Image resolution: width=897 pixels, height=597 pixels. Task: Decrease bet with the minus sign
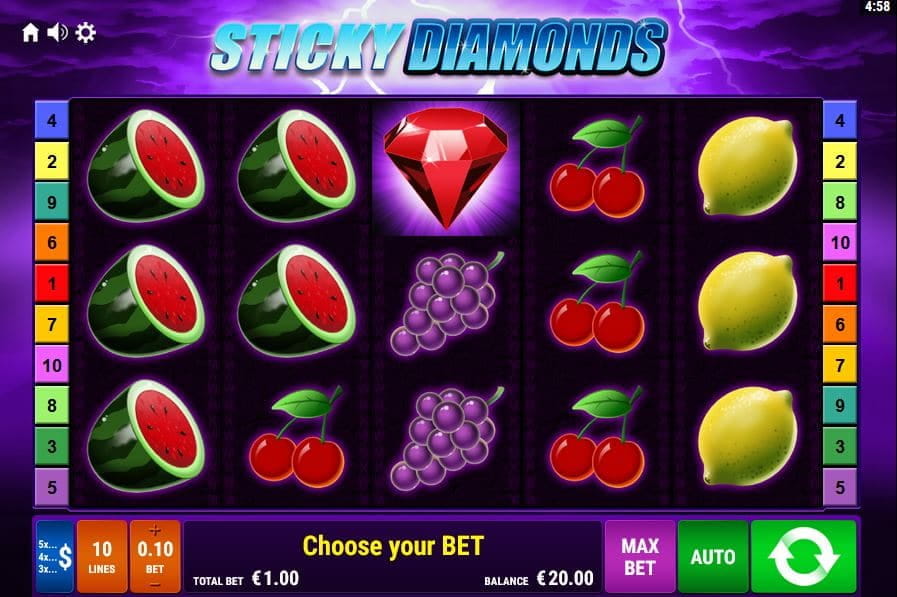click(155, 584)
